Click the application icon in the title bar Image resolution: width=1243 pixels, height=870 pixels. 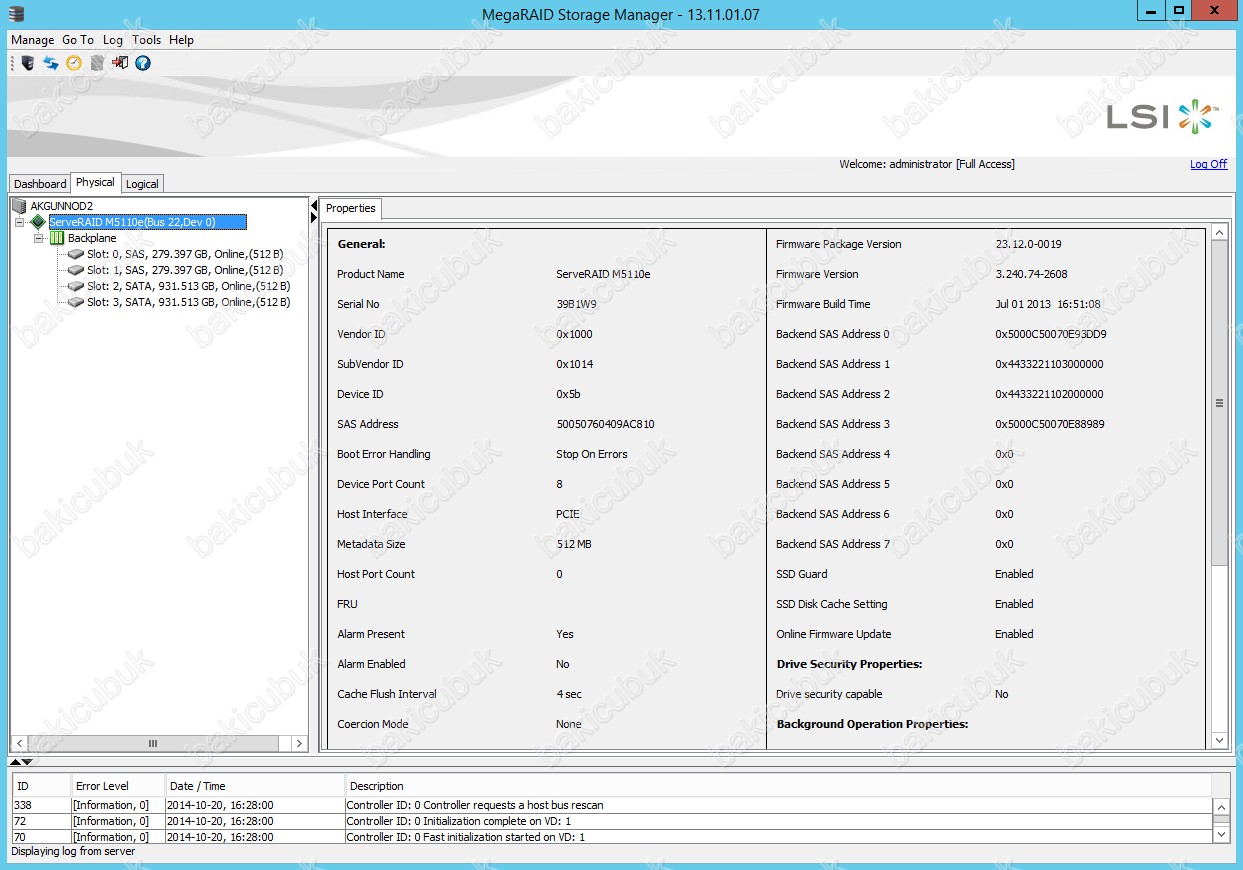click(15, 13)
